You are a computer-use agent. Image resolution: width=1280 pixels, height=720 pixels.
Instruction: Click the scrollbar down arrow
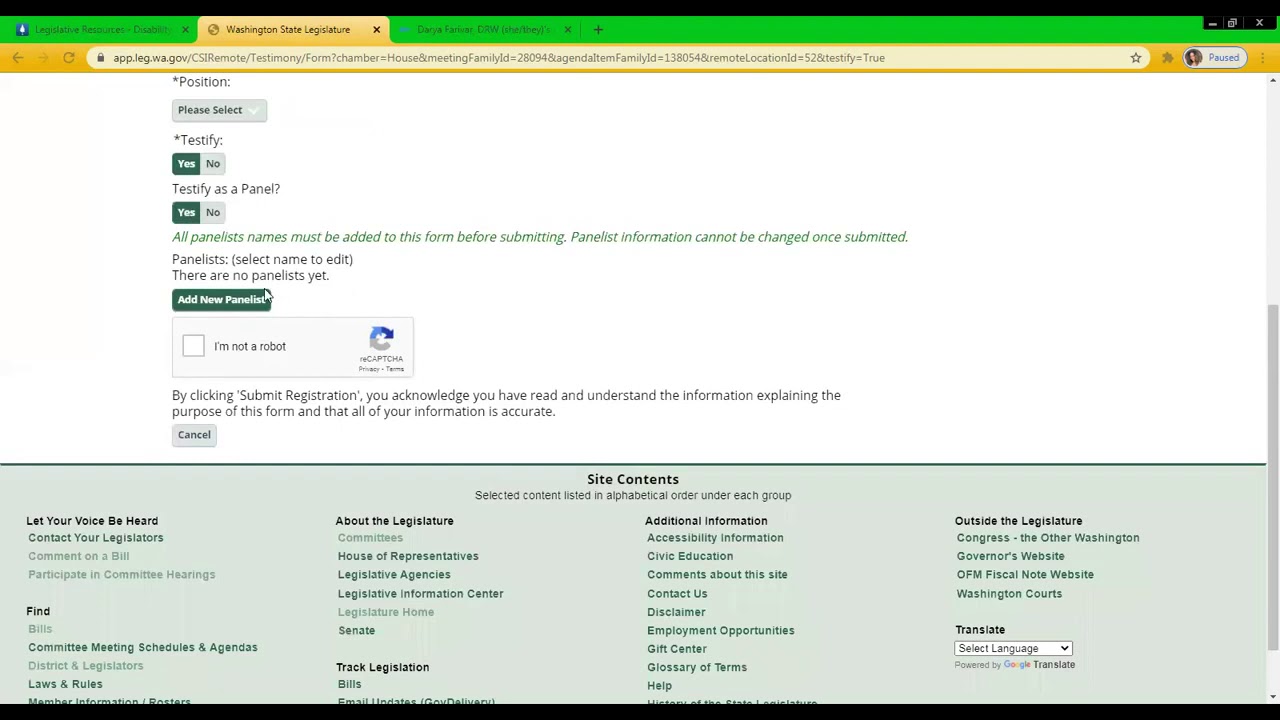1272,696
